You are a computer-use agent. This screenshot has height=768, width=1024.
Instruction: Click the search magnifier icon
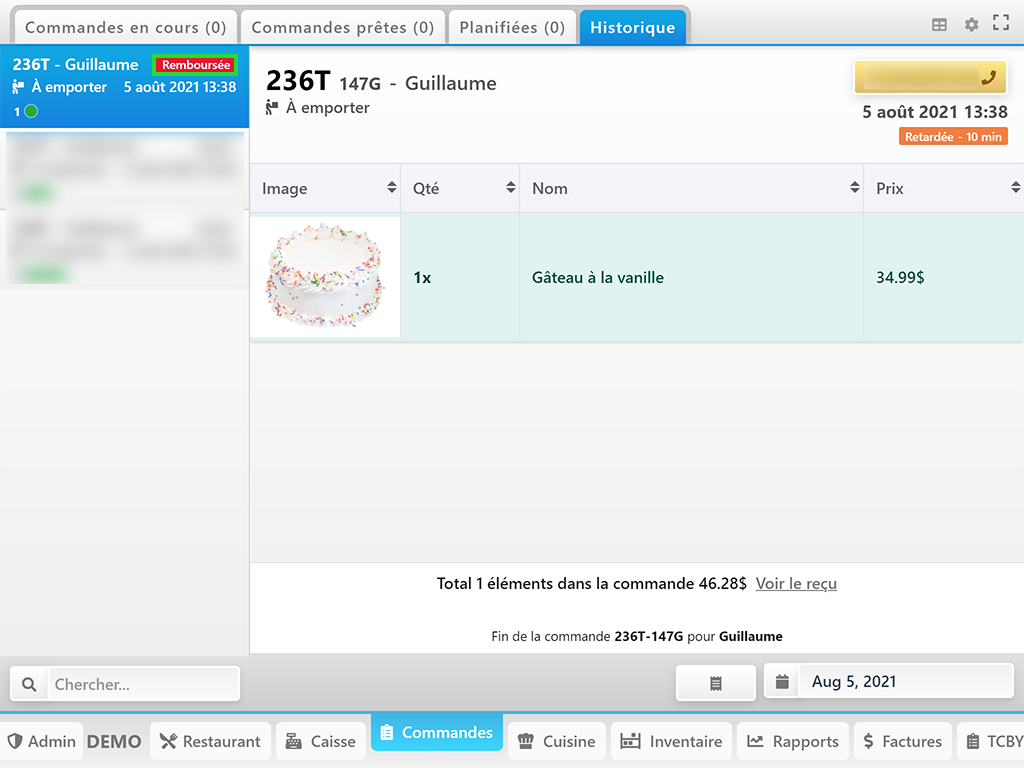coord(30,685)
